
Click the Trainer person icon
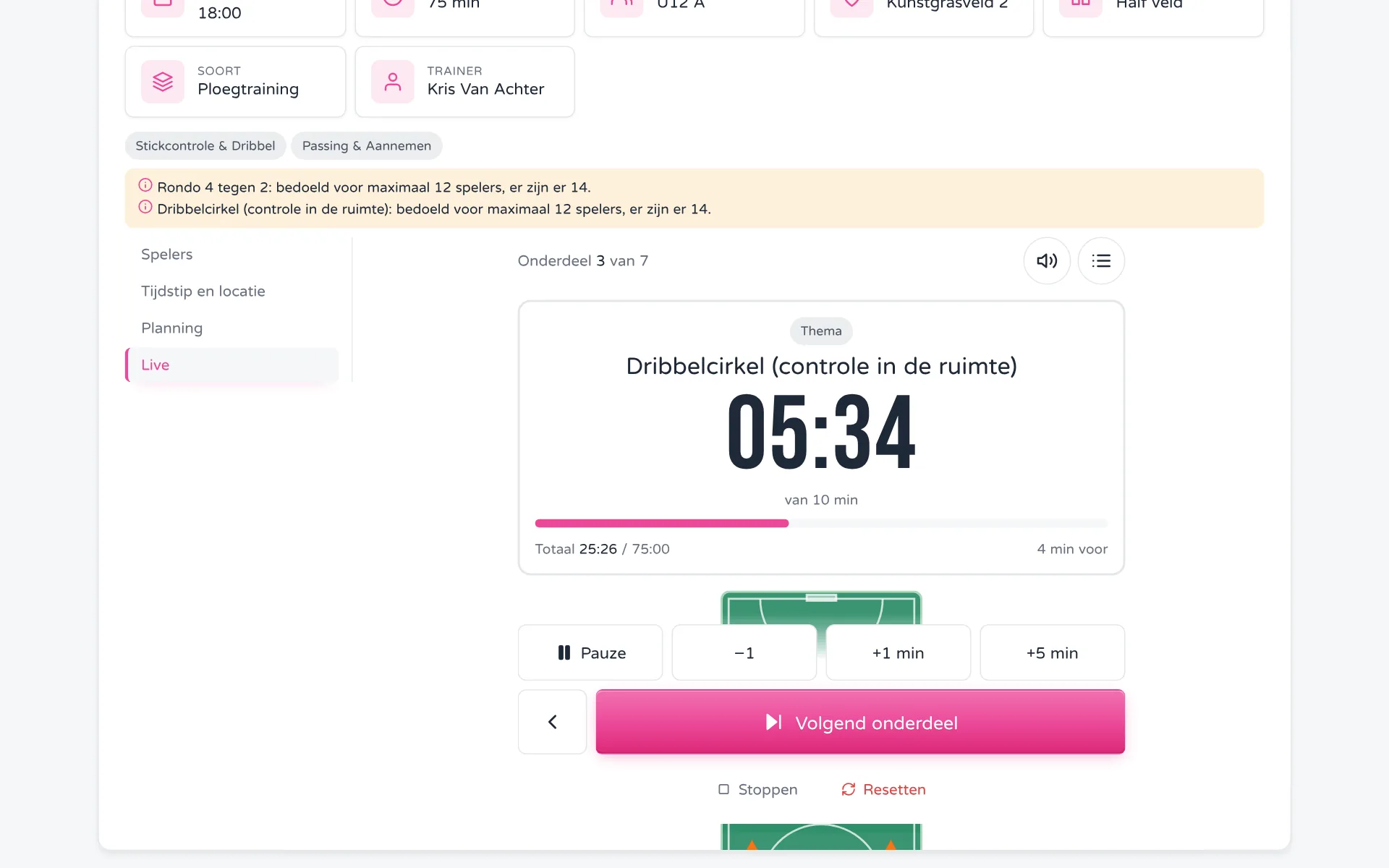point(392,82)
